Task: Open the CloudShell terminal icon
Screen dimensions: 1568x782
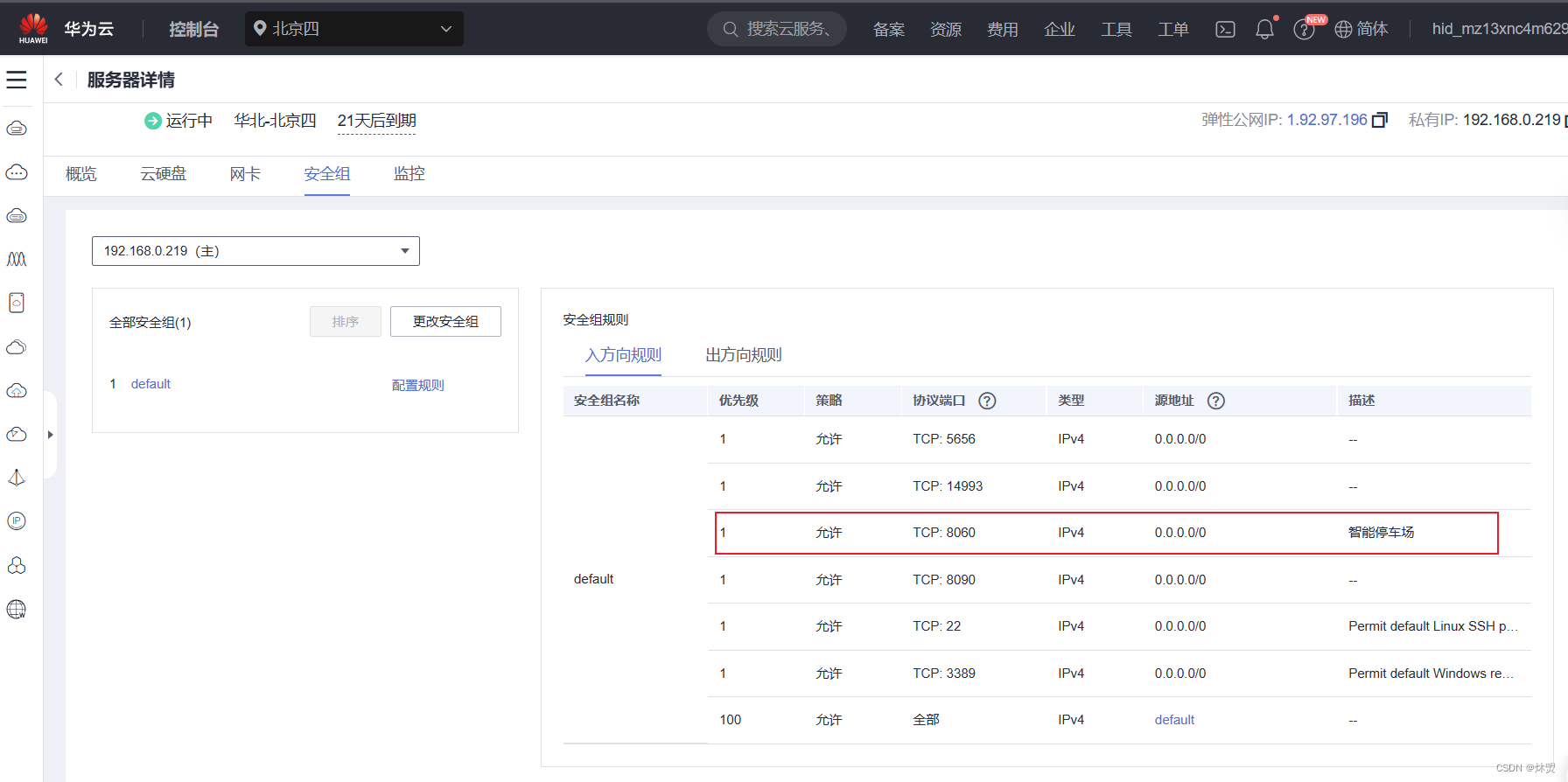Action: (1225, 29)
